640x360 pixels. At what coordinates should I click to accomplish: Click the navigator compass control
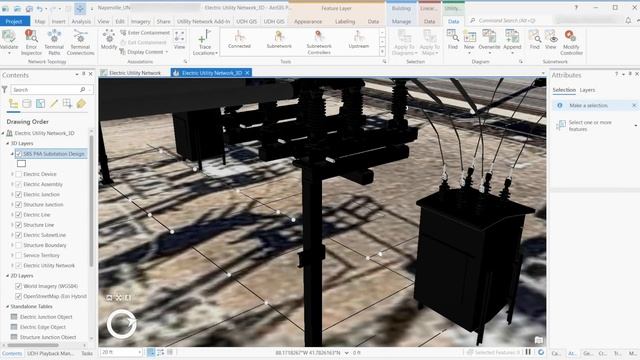pos(121,324)
